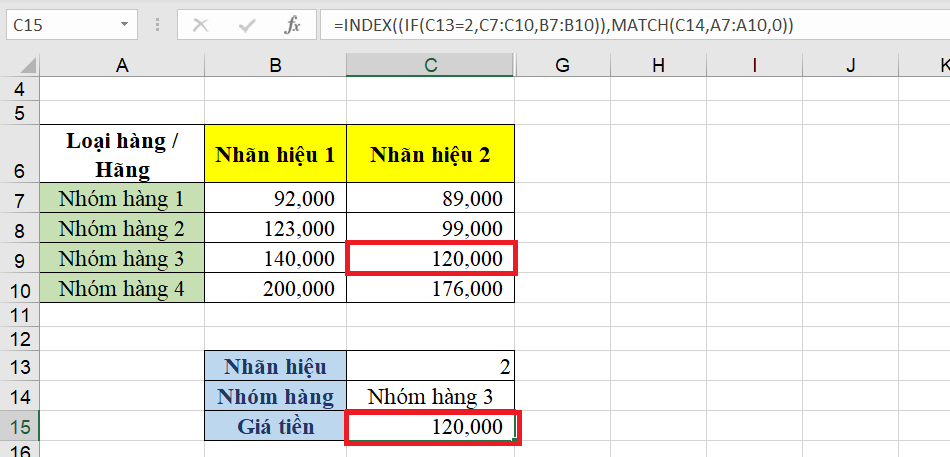The height and width of the screenshot is (457, 950).
Task: Select the Loại hàng / Hãng header cell
Action: click(x=122, y=154)
